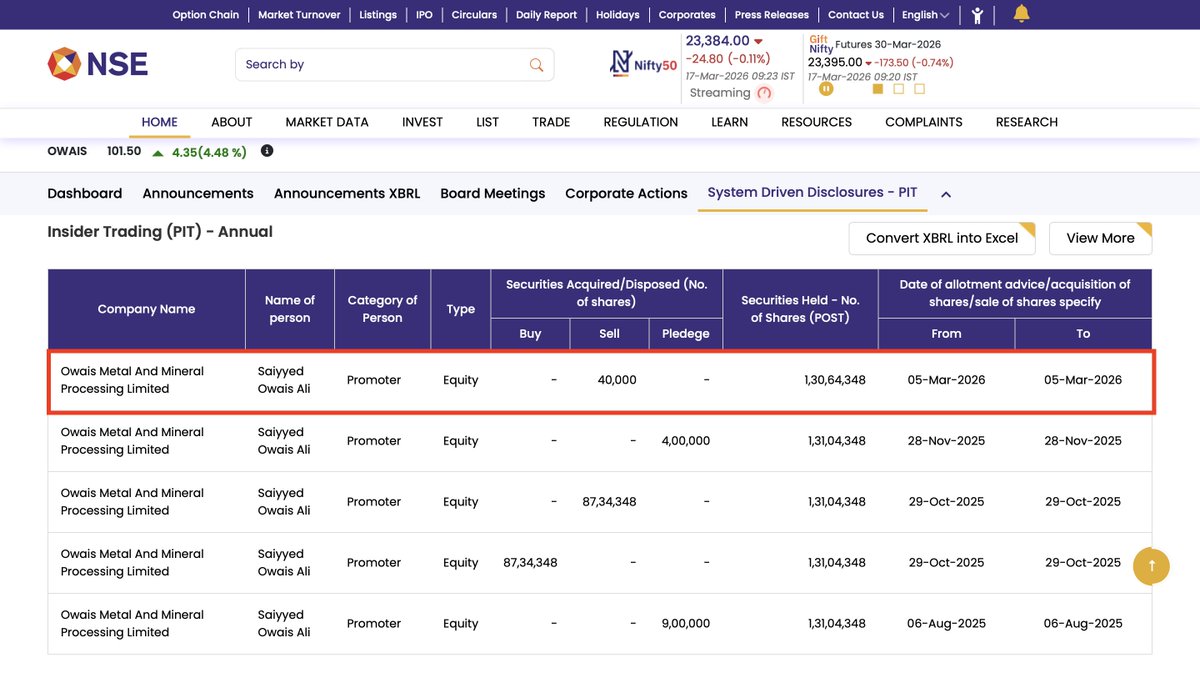Switch to the Announcements XBRL tab
Screen dimensions: 1200x673
[347, 194]
